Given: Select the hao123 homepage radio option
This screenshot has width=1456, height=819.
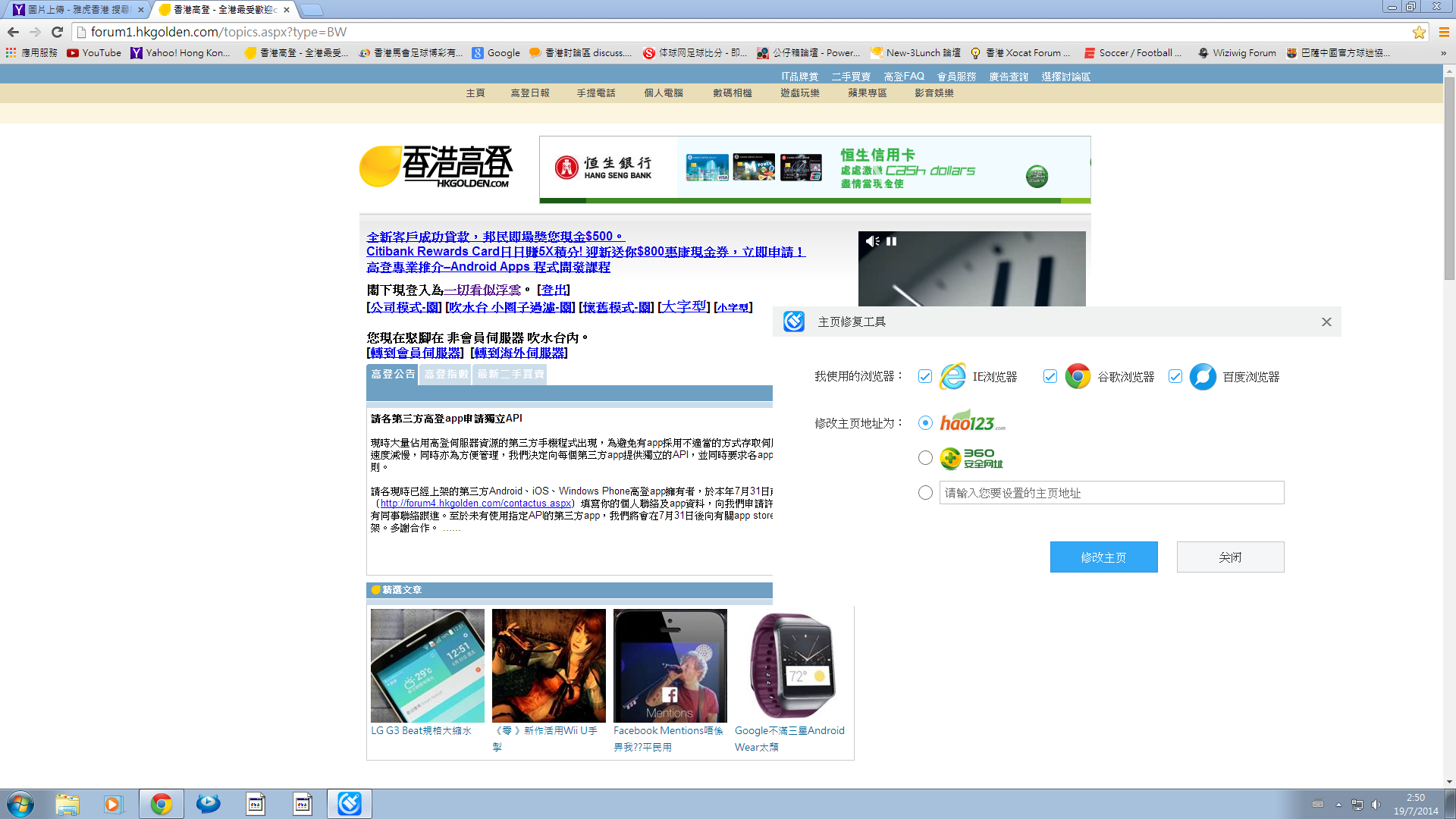Looking at the screenshot, I should coord(925,422).
